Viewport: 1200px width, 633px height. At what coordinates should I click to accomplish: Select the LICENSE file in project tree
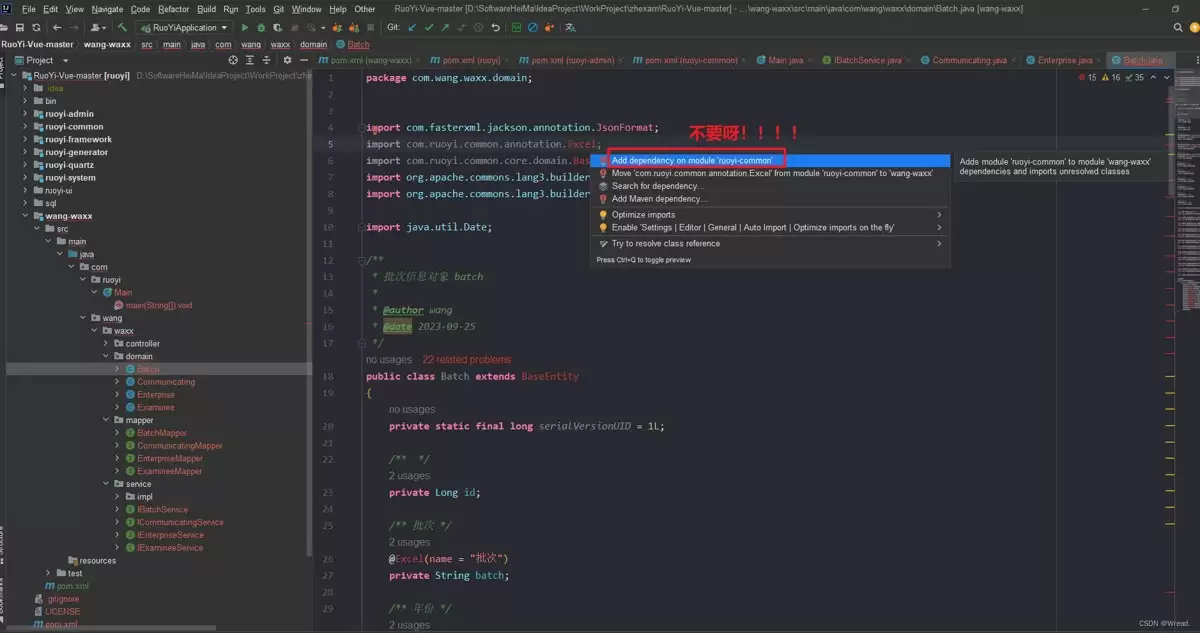coord(62,611)
